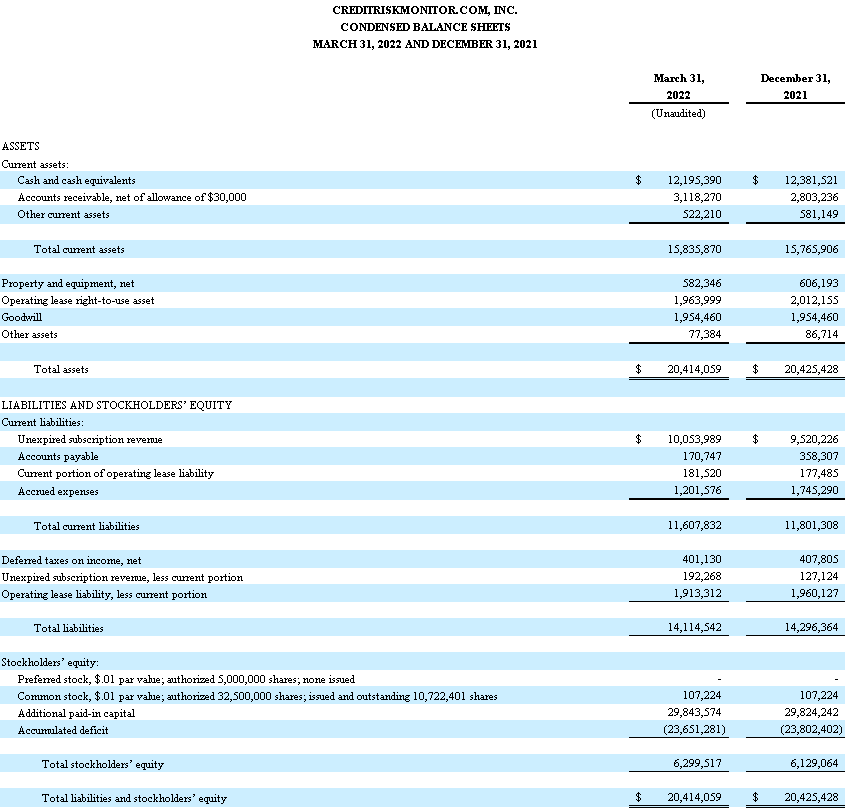Click accumulated deficit value (23,802,402)
The image size is (845, 810).
pos(811,730)
